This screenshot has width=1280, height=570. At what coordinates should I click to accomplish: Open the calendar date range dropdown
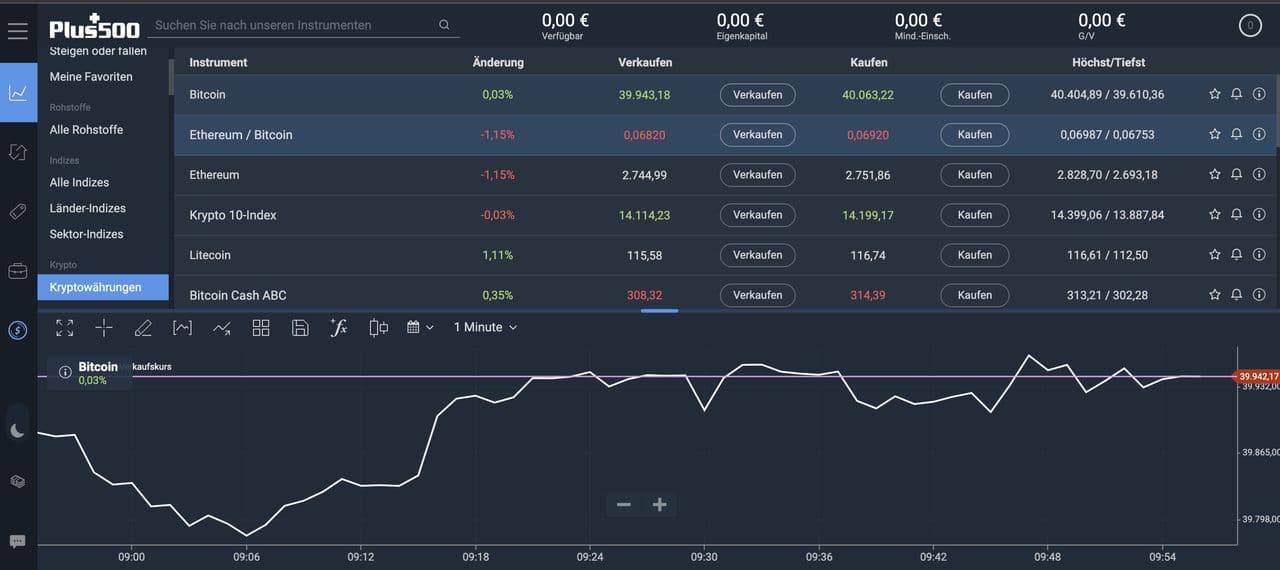pyautogui.click(x=420, y=327)
